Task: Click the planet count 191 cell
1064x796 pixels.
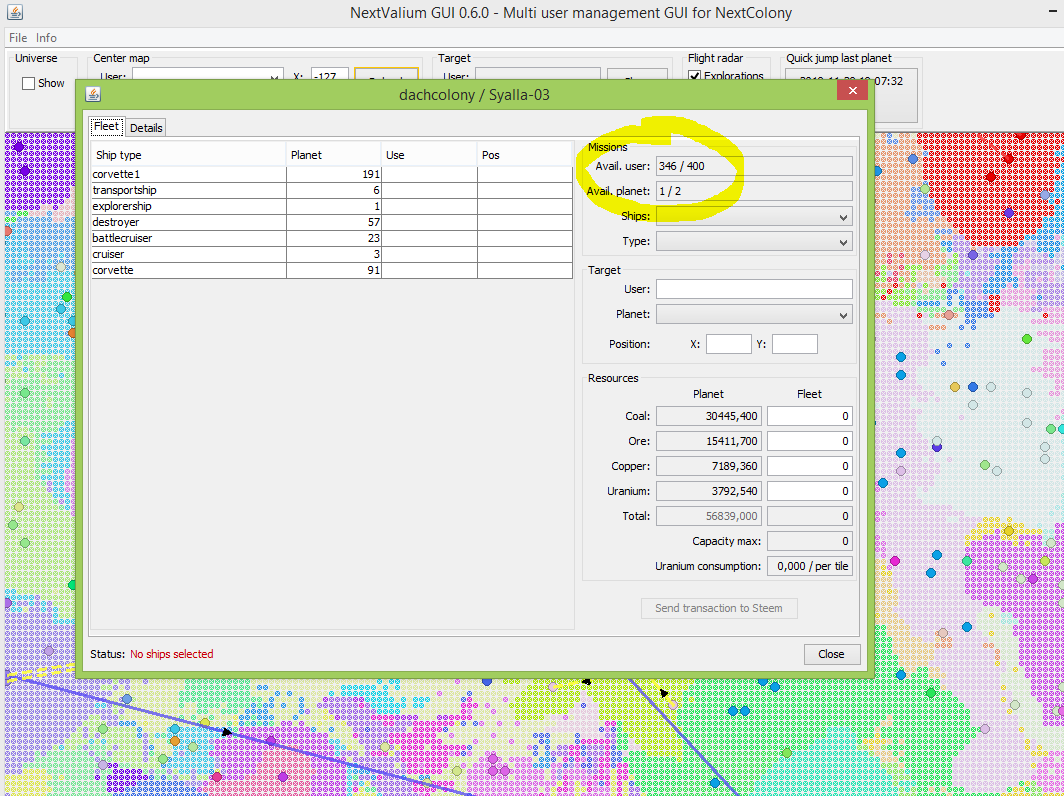Action: (333, 174)
